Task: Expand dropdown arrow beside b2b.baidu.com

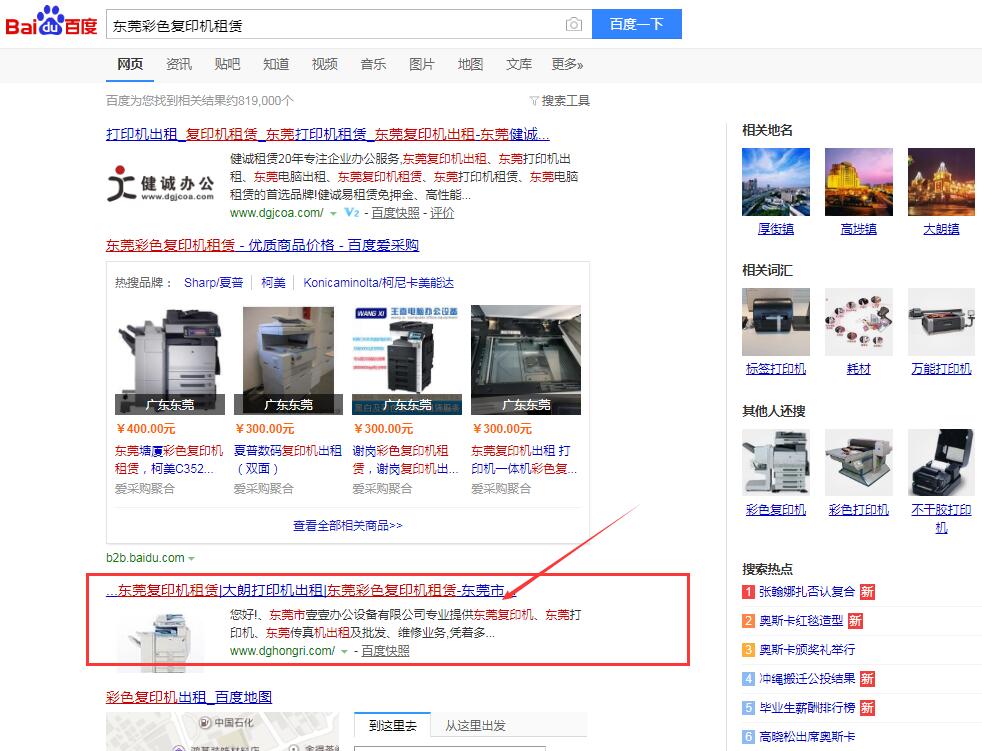Action: click(x=192, y=558)
